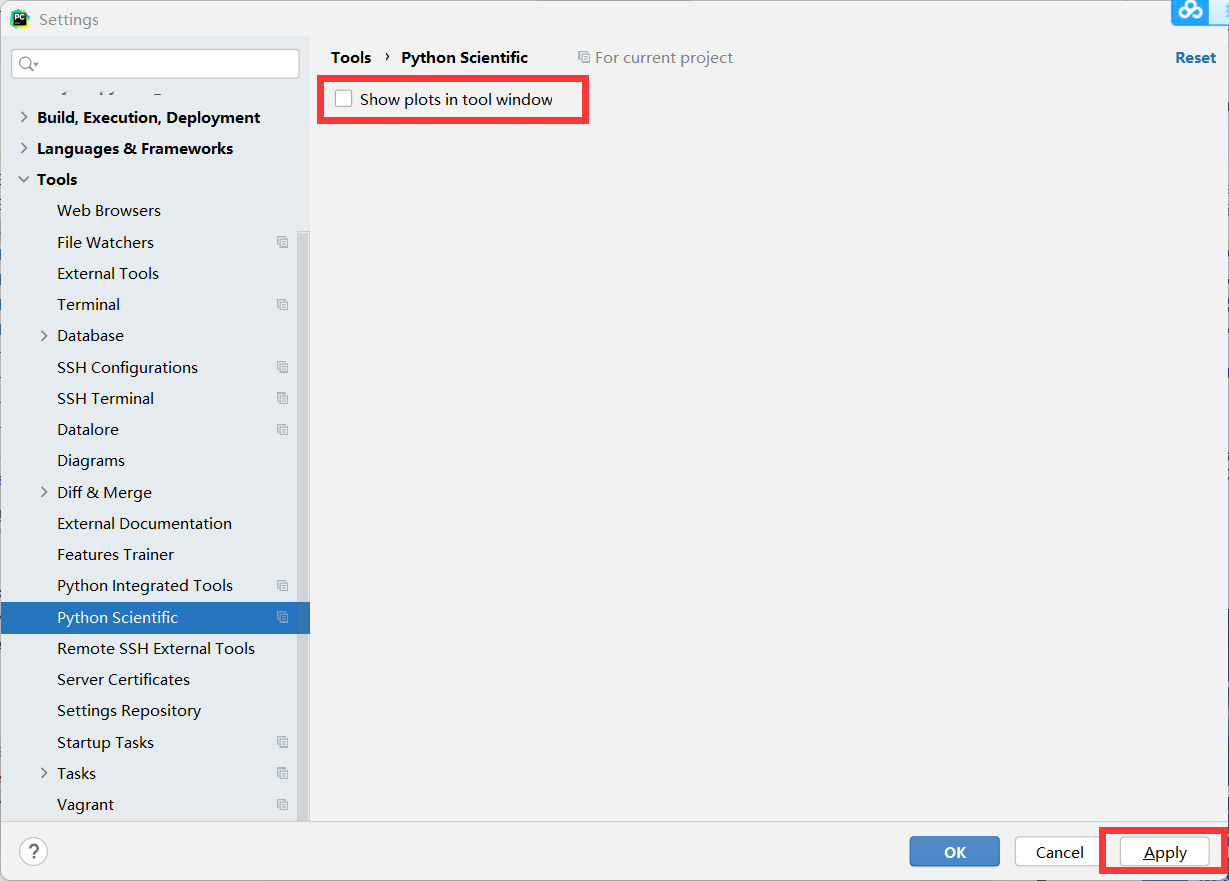
Task: Select Diagrams settings page
Action: (x=91, y=461)
